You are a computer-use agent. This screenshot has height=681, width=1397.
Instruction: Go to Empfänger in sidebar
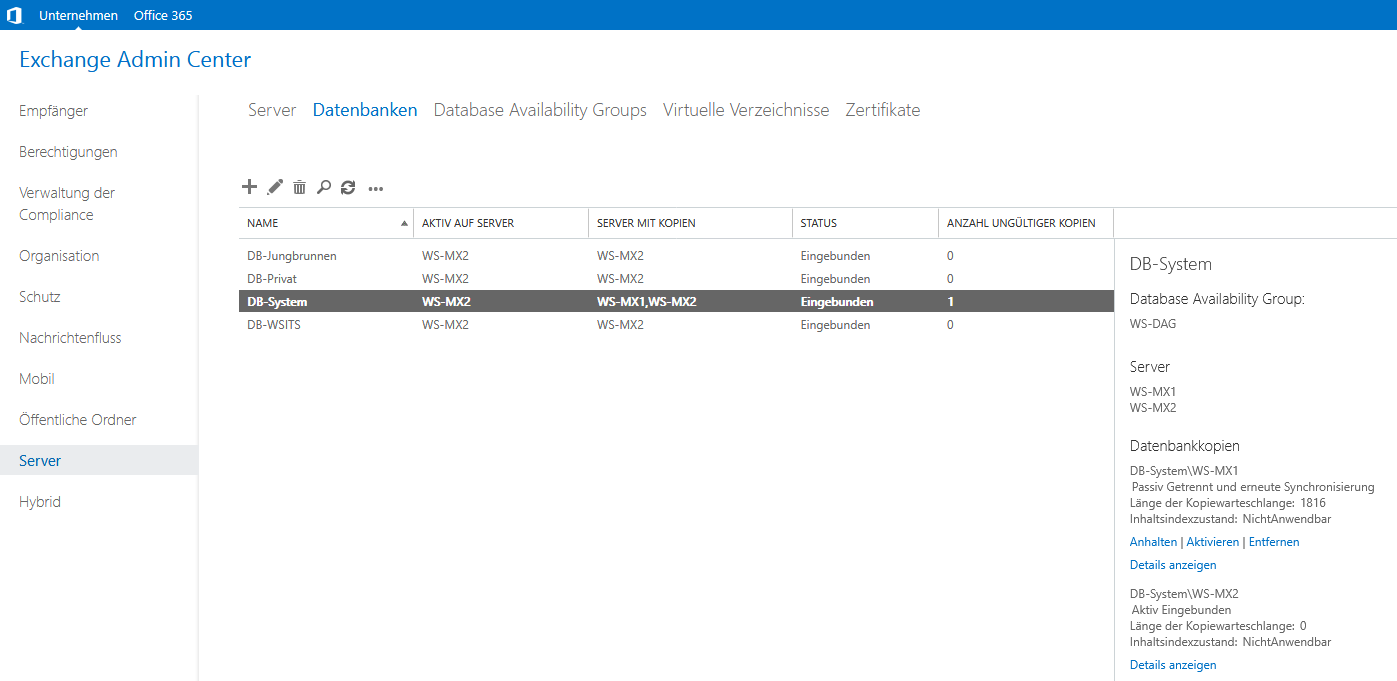[54, 111]
